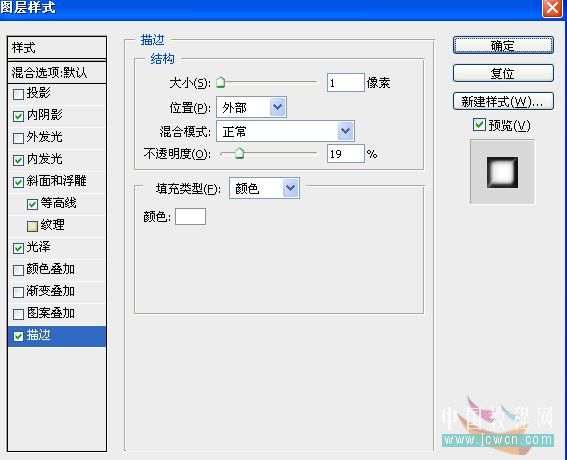This screenshot has width=567, height=460.
Task: Toggle the 预览(V) preview checkbox
Action: click(x=479, y=125)
